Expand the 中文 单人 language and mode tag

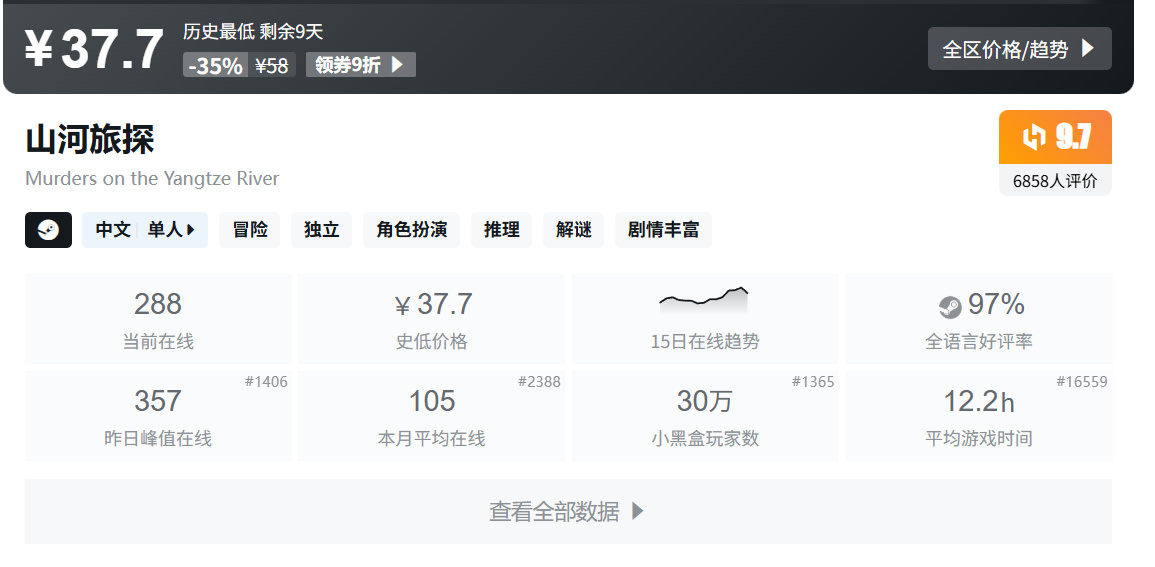tap(145, 230)
